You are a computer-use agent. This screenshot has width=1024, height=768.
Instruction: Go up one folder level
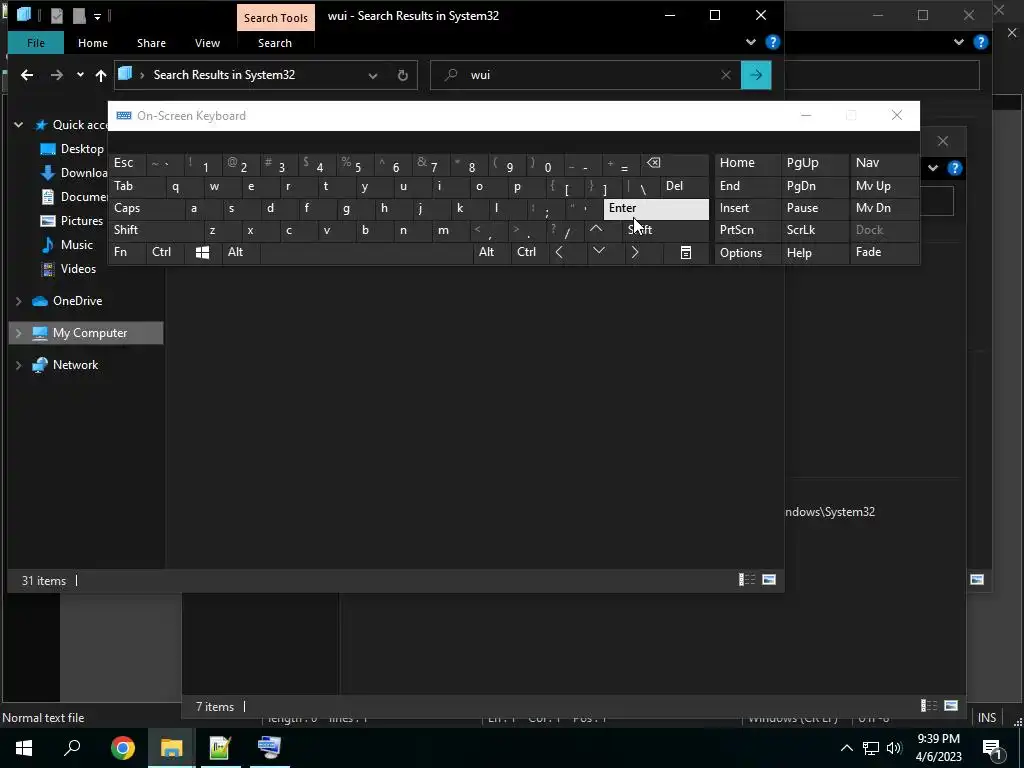(x=101, y=75)
